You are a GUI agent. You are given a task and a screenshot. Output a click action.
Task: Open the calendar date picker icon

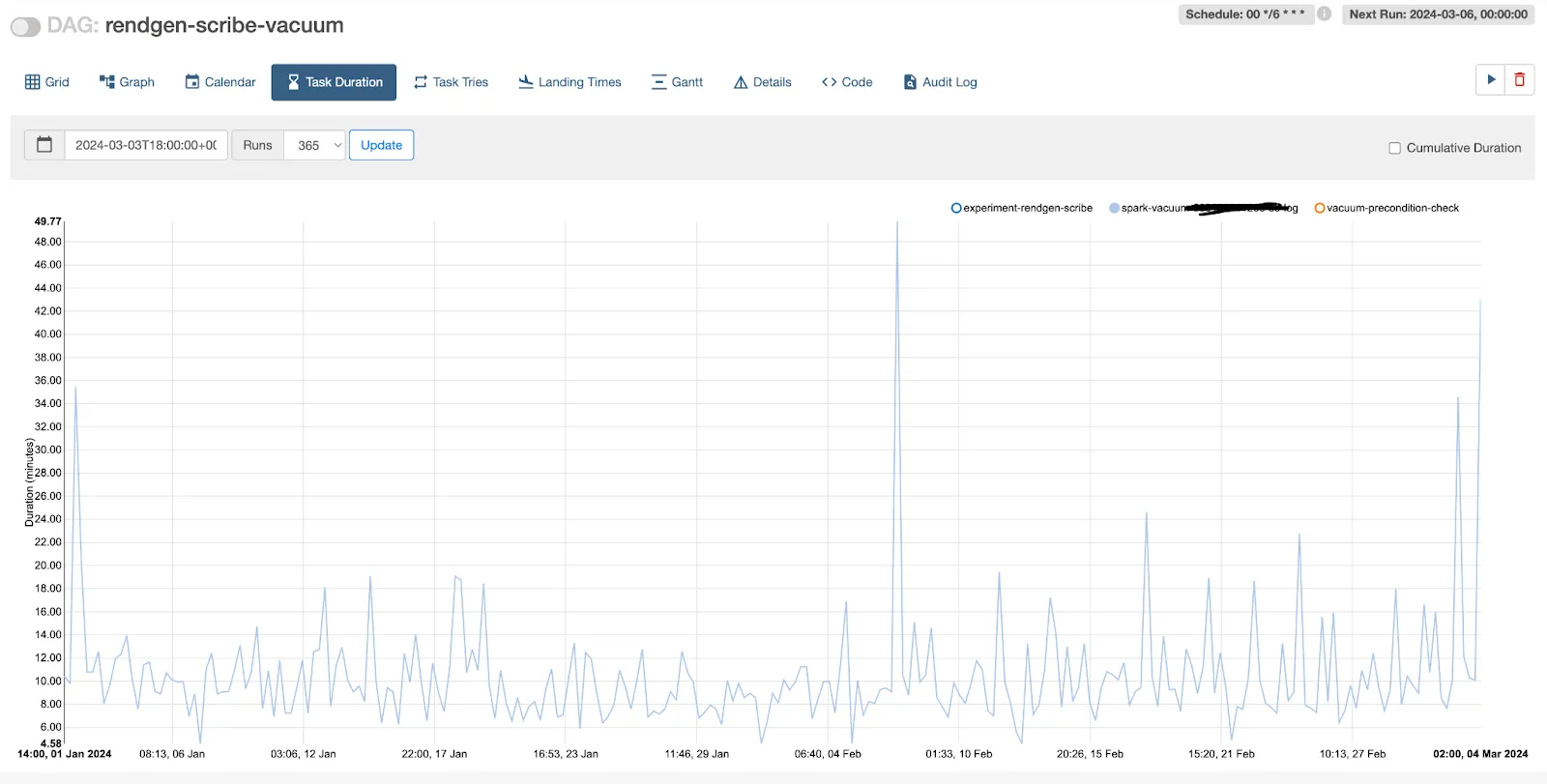tap(44, 145)
